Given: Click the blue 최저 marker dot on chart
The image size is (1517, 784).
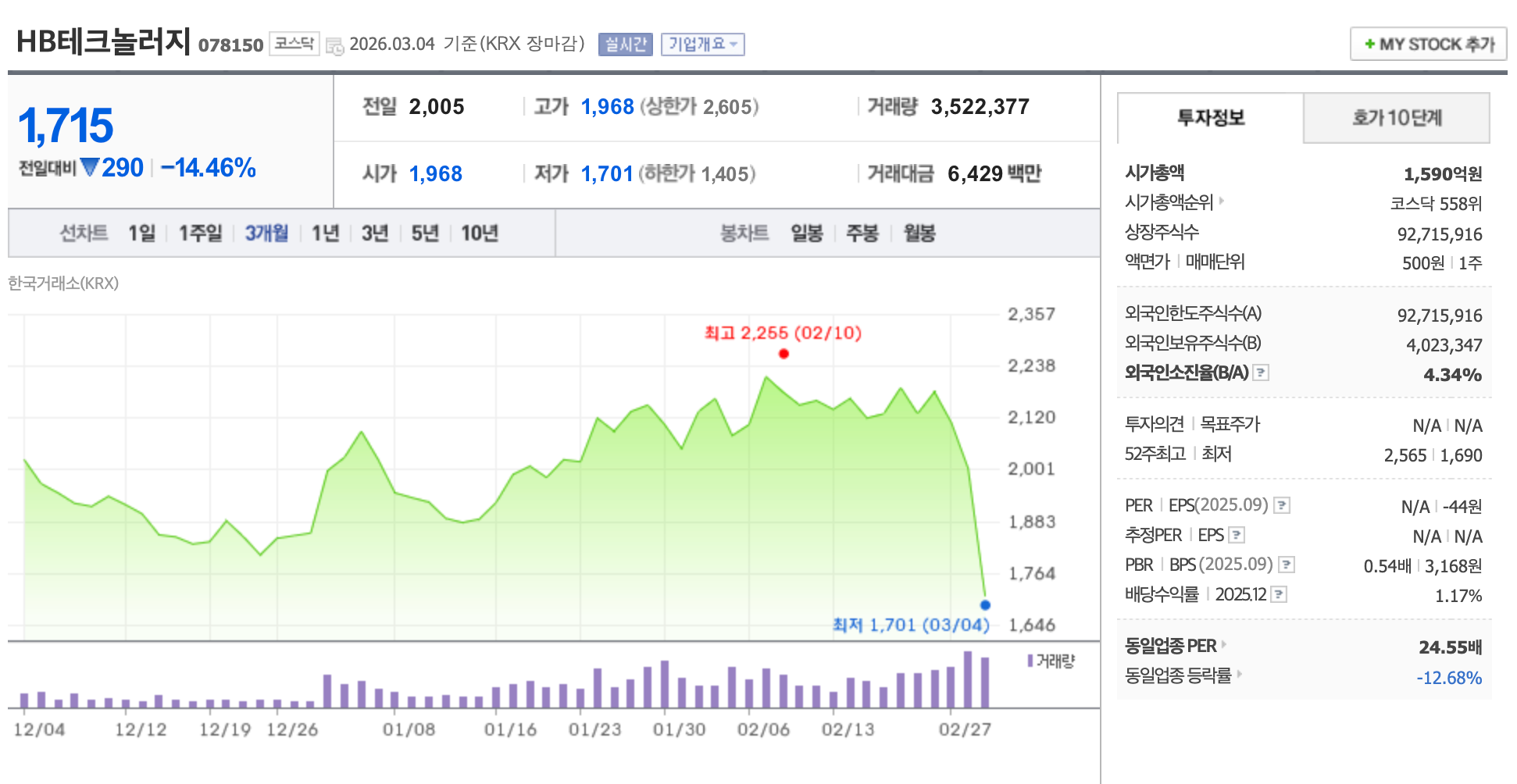Looking at the screenshot, I should click(985, 605).
